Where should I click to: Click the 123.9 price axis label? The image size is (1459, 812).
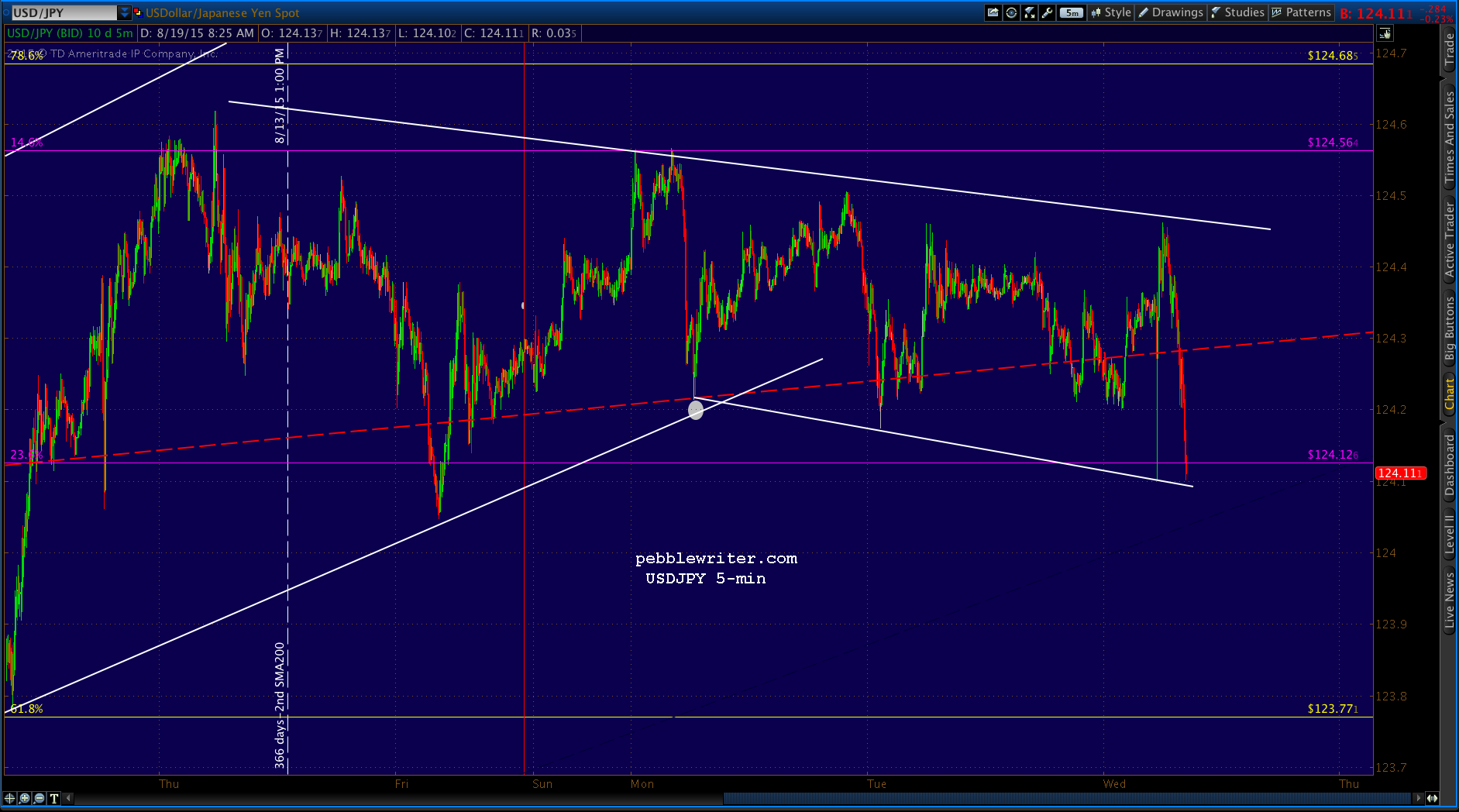pyautogui.click(x=1391, y=624)
